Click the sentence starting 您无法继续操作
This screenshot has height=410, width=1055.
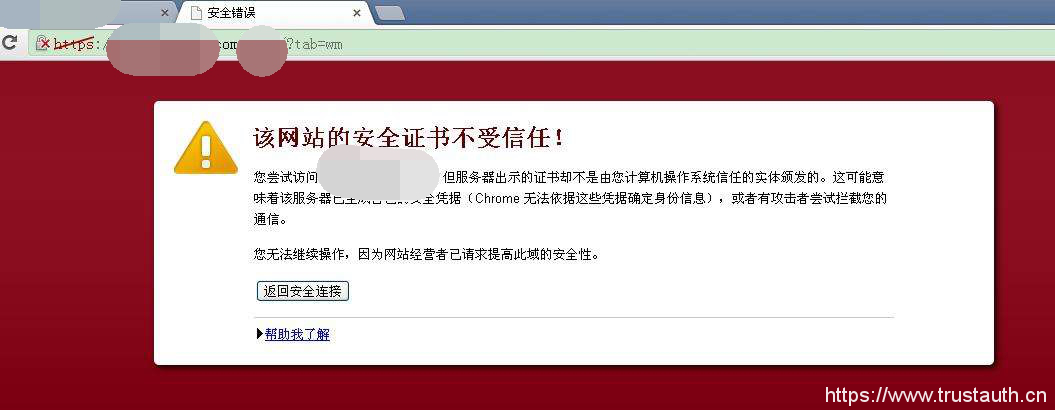(426, 255)
